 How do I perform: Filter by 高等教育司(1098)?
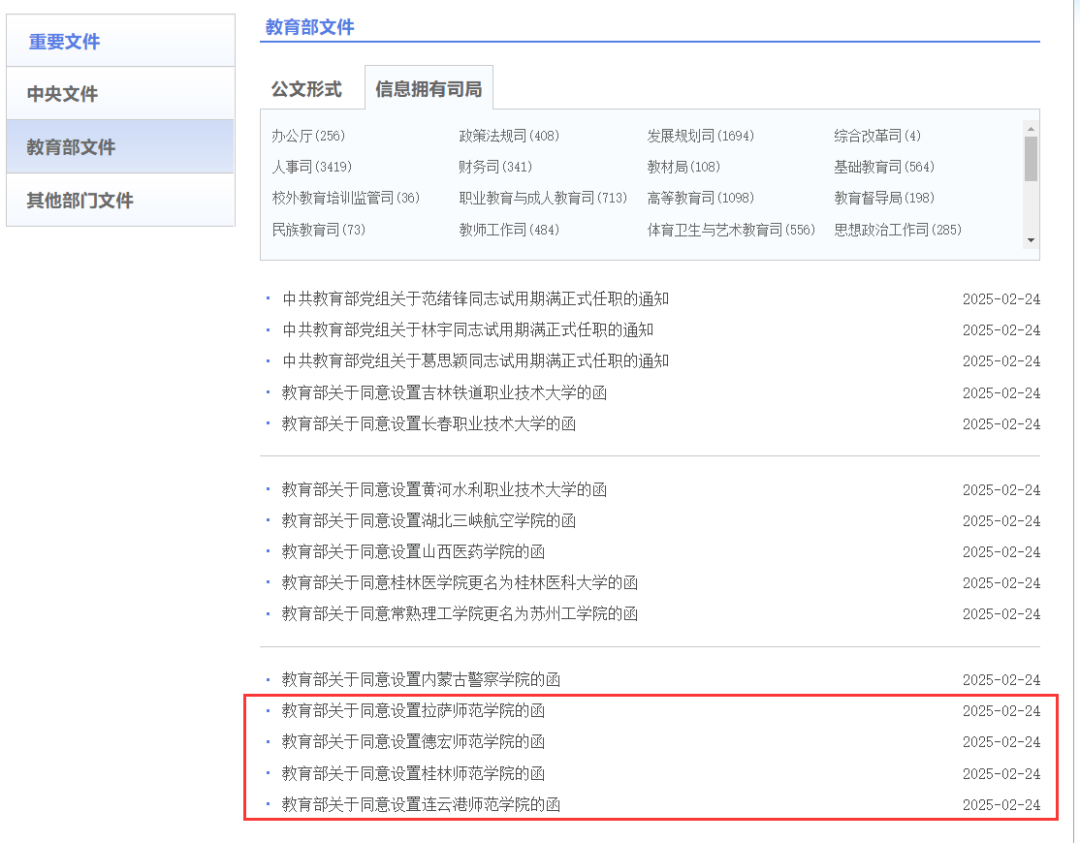(700, 198)
